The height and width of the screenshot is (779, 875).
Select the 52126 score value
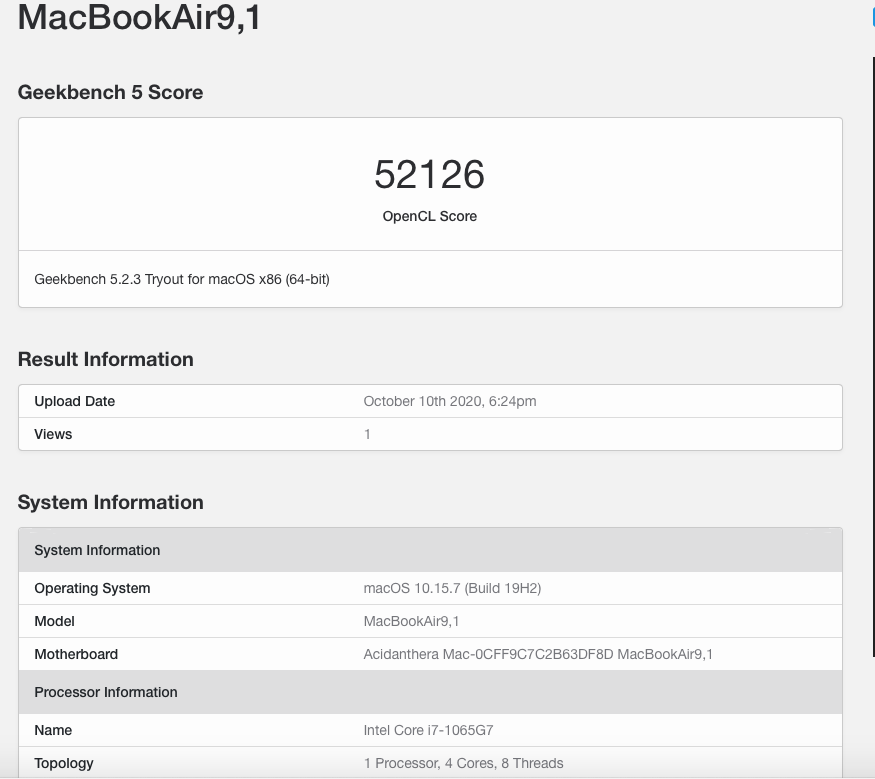coord(430,174)
